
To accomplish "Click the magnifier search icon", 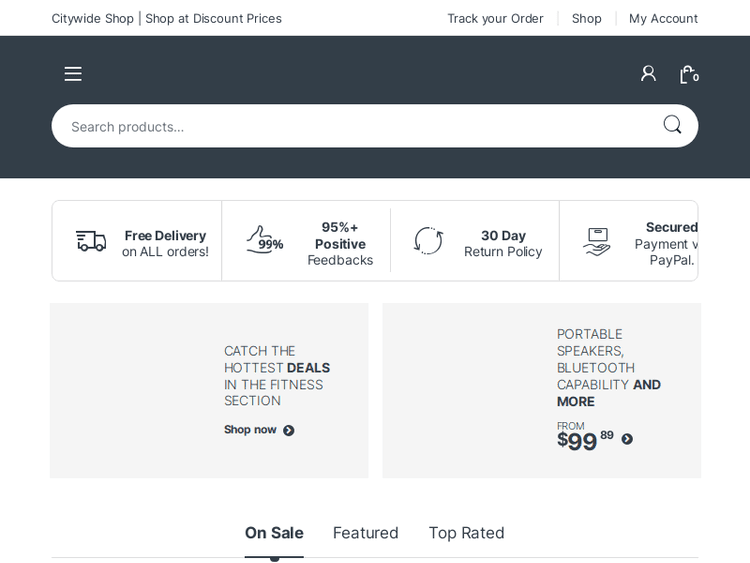I will click(x=672, y=125).
